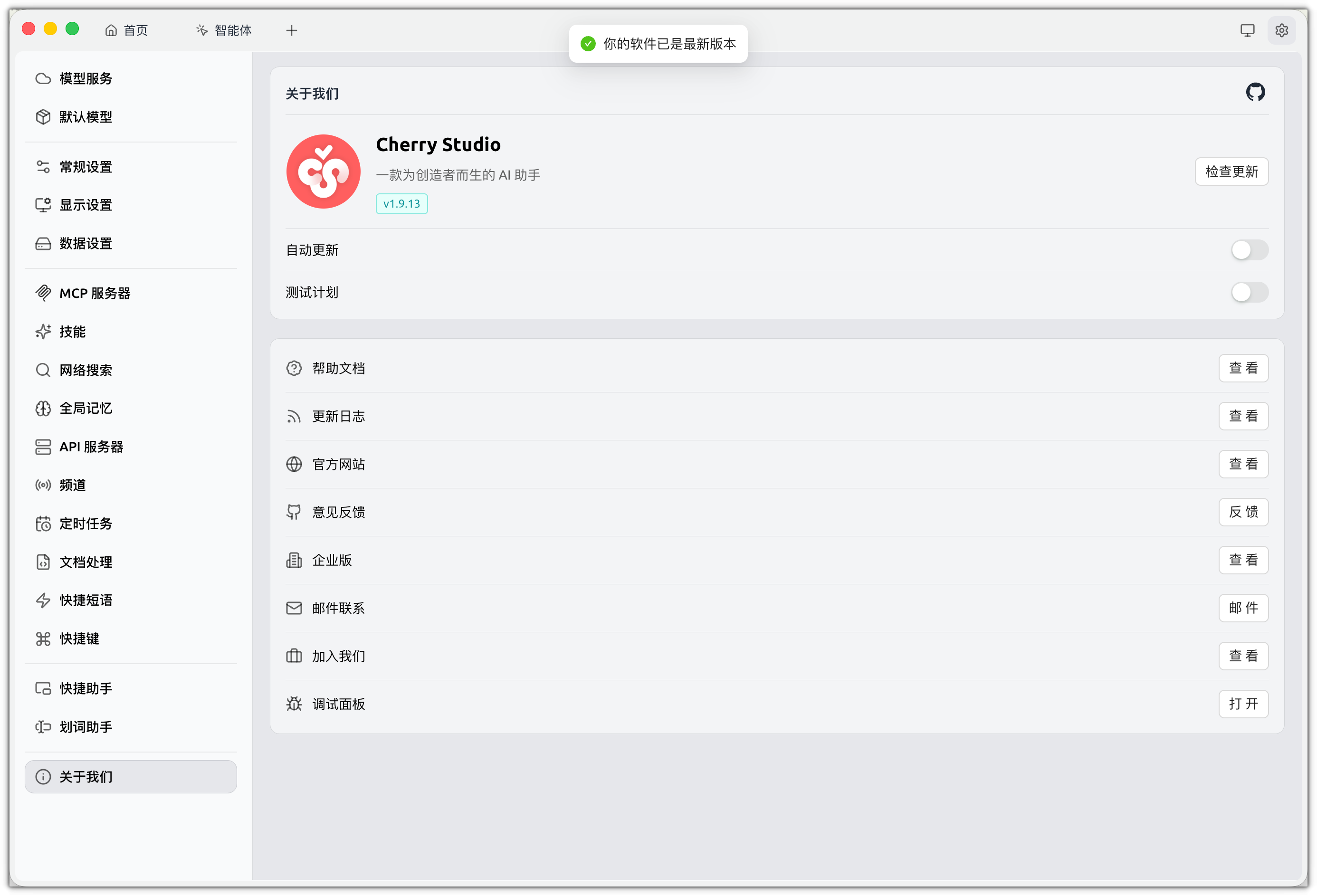This screenshot has height=896, width=1317.
Task: Click 打开 to open 调试面板
Action: [1243, 704]
